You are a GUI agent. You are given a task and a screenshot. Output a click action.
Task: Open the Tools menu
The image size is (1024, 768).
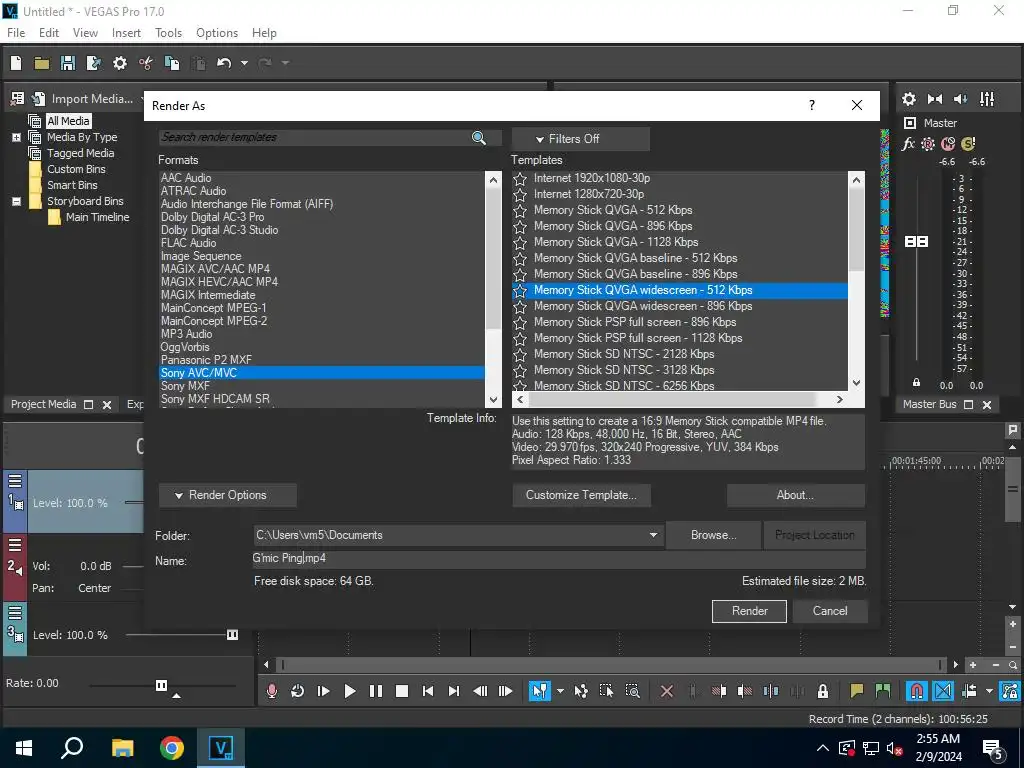point(168,33)
